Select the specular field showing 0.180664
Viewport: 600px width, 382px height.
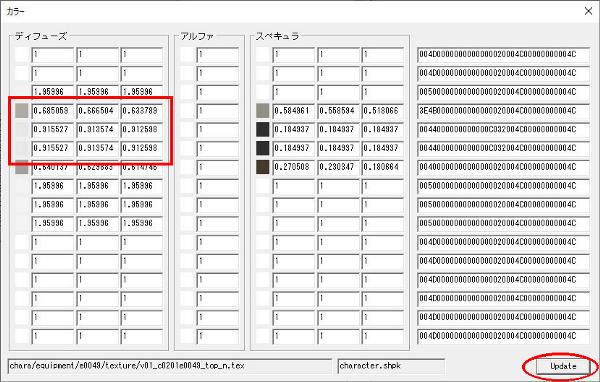pyautogui.click(x=383, y=167)
